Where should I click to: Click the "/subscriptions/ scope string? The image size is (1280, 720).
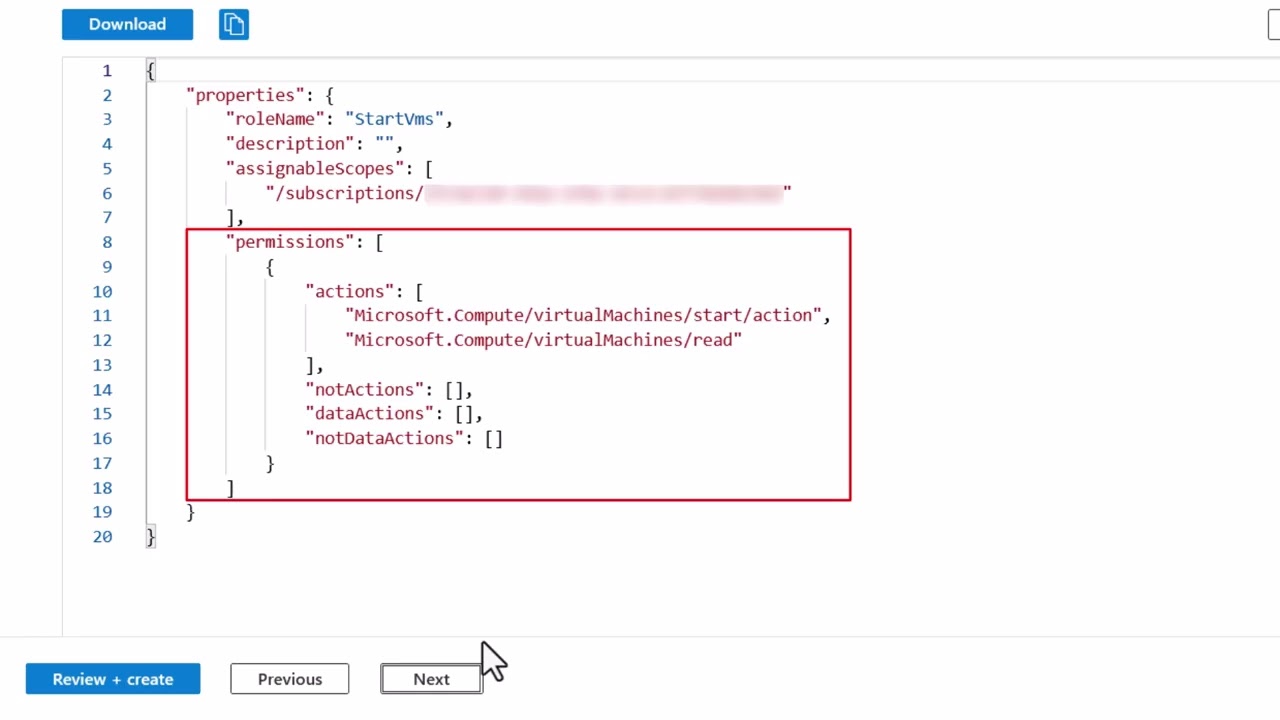click(x=528, y=193)
